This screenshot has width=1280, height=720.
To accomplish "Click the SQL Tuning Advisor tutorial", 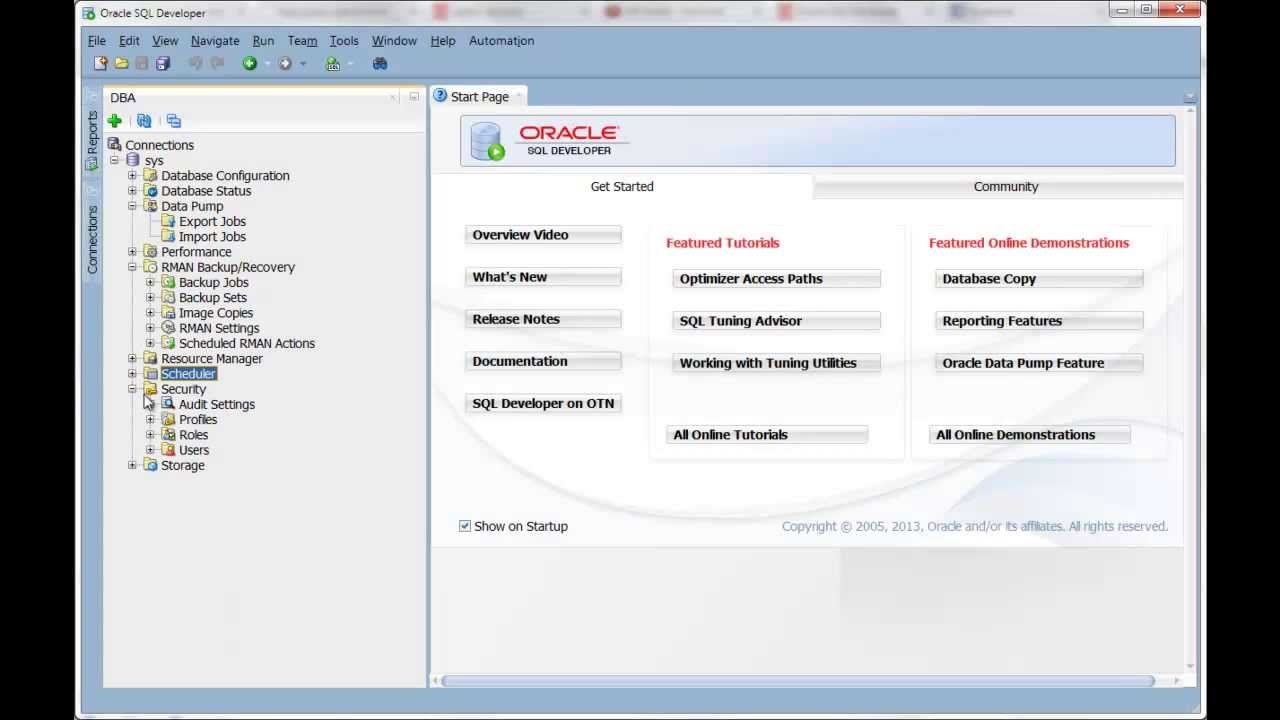I will [x=776, y=320].
